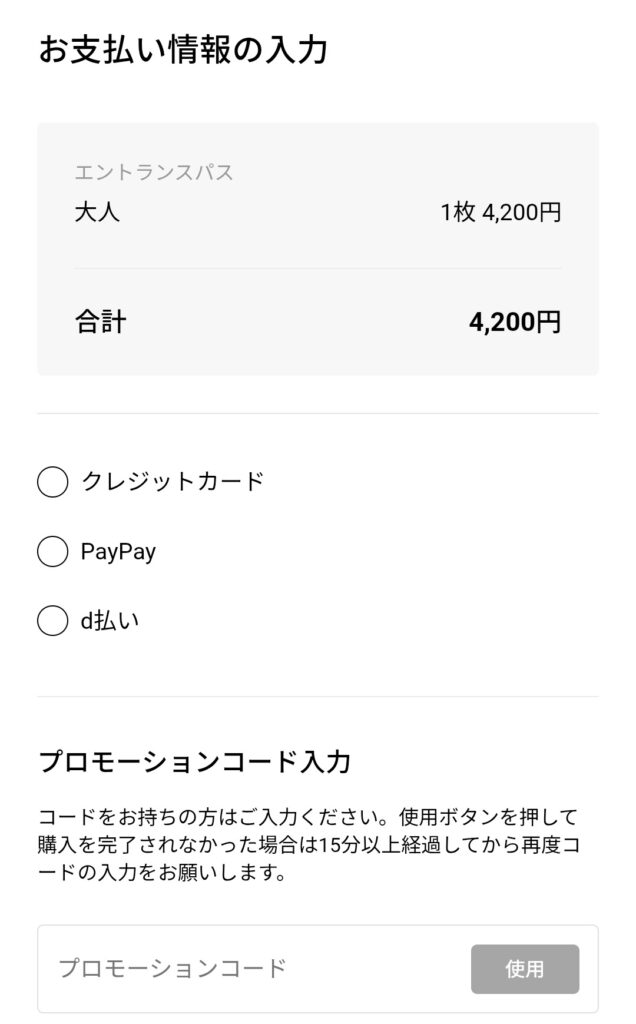Click the divider line above クレジットカード option
Image resolution: width=636 pixels, height=1024 pixels.
(x=318, y=413)
